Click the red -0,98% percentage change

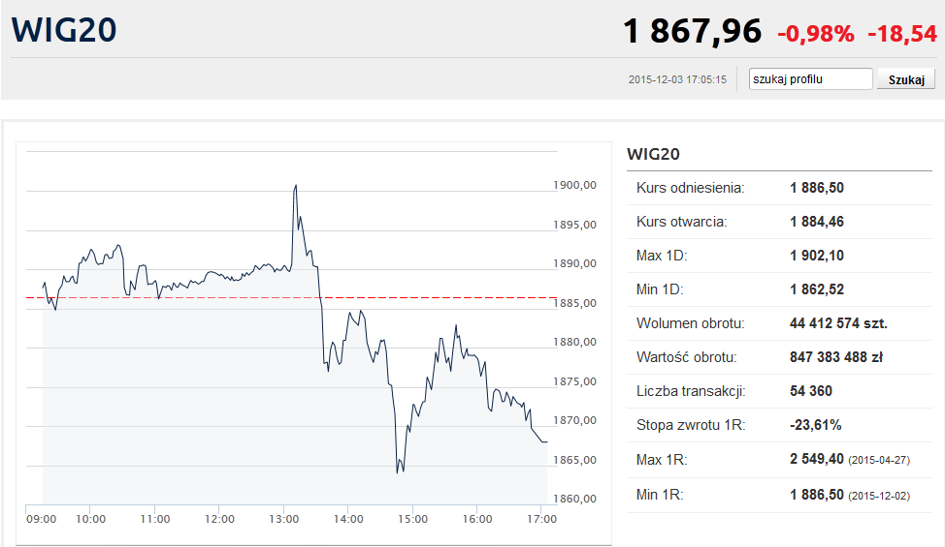(816, 34)
